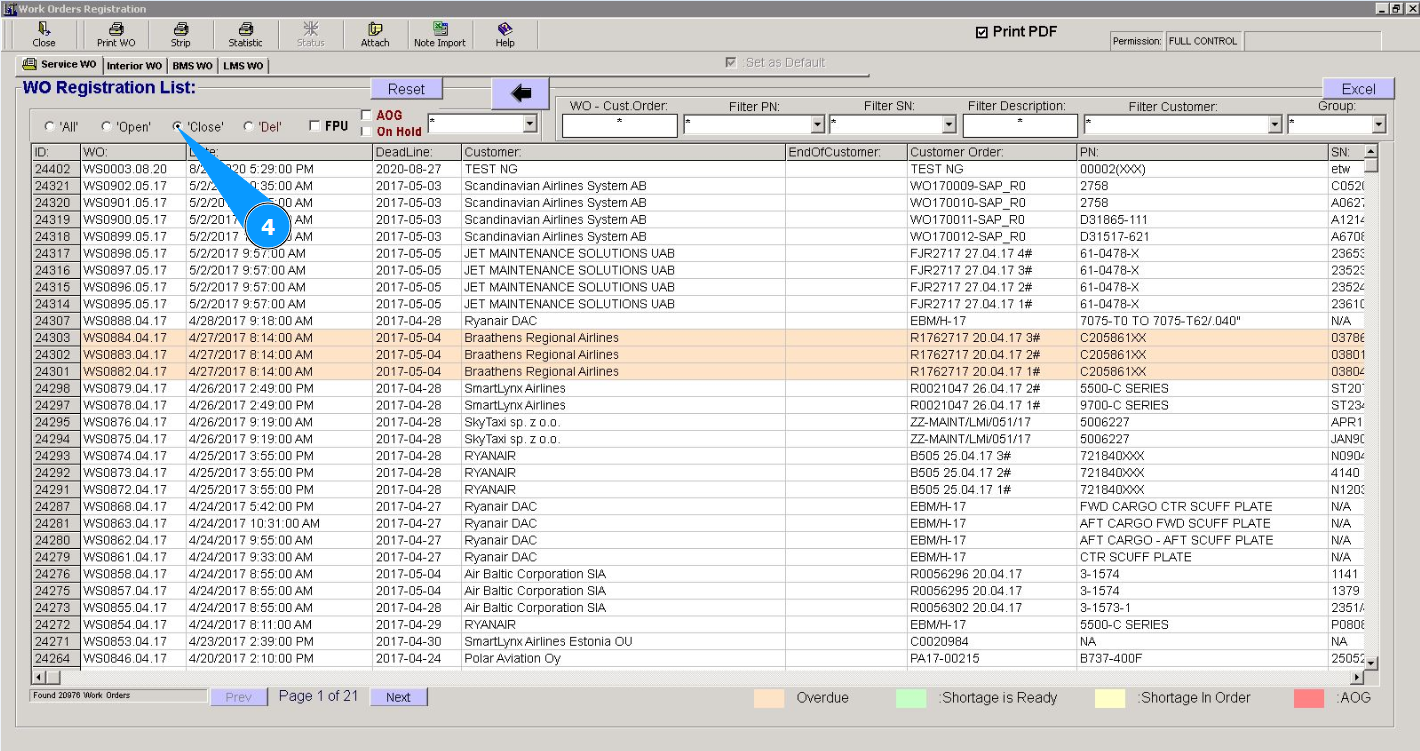Focus the Filter Description input field

(1020, 125)
